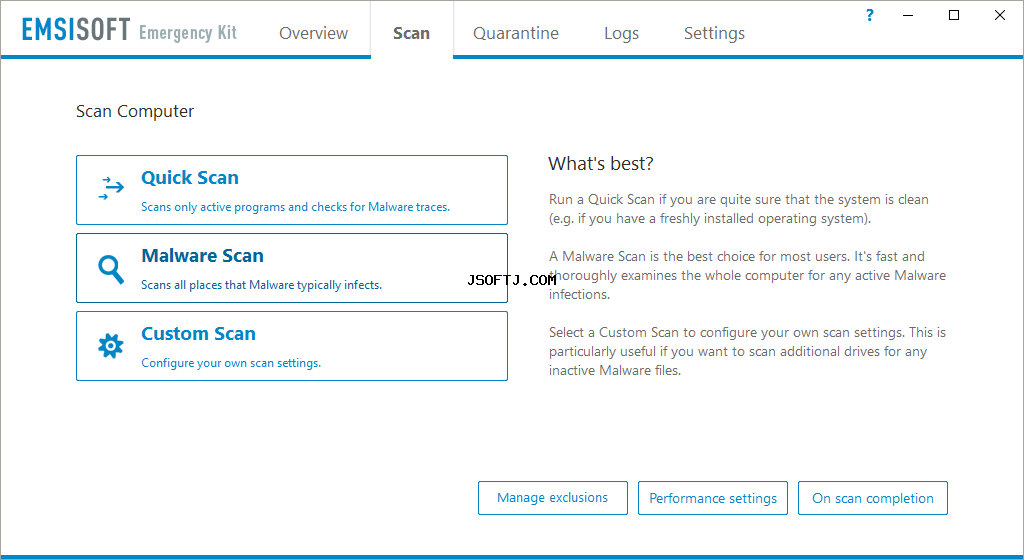This screenshot has width=1024, height=560.
Task: Start a Quick Scan
Action: coord(292,190)
